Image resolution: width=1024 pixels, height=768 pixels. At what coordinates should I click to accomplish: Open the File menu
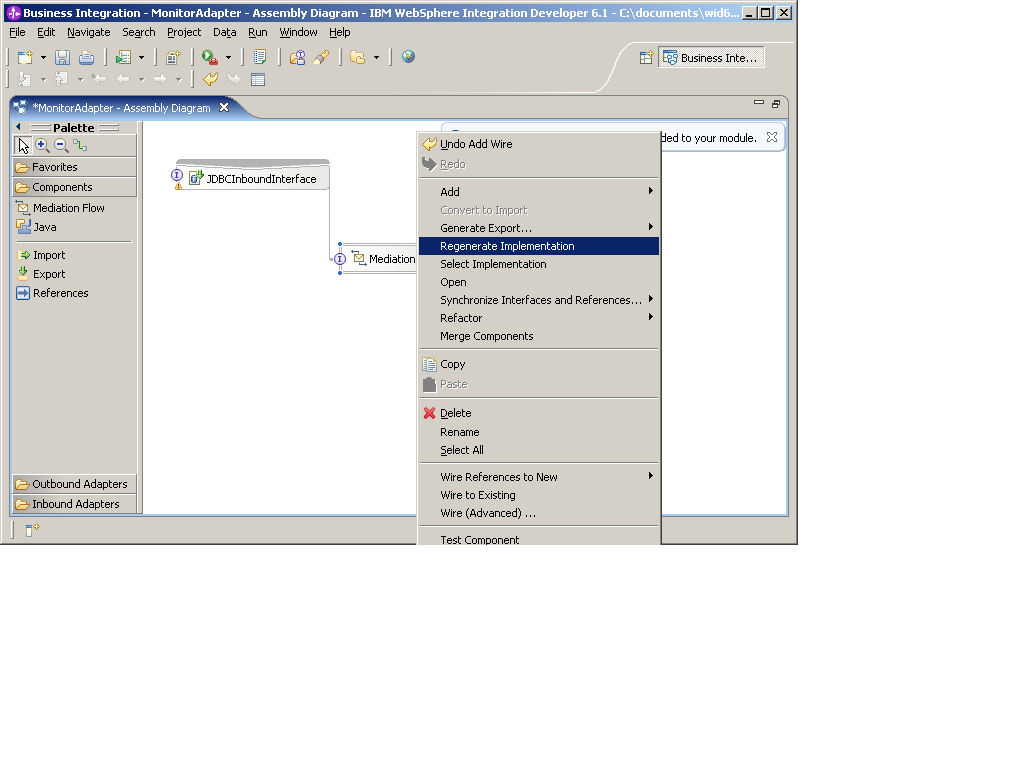tap(17, 32)
